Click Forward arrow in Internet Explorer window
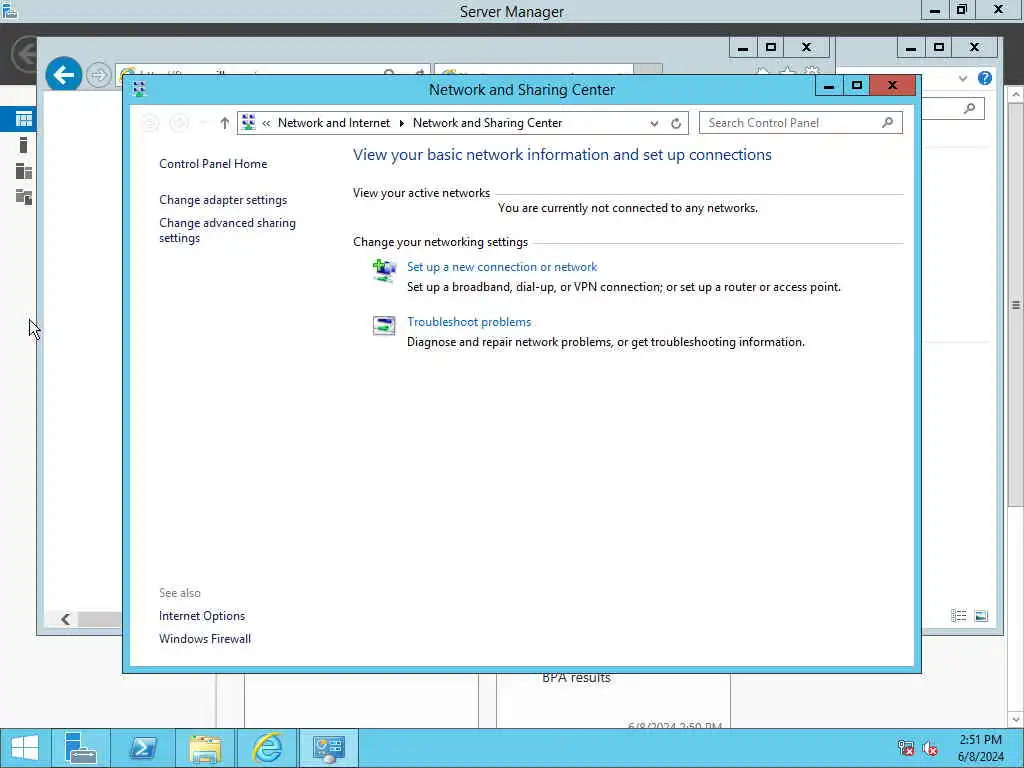Screen dimensions: 1024x768 pos(99,75)
